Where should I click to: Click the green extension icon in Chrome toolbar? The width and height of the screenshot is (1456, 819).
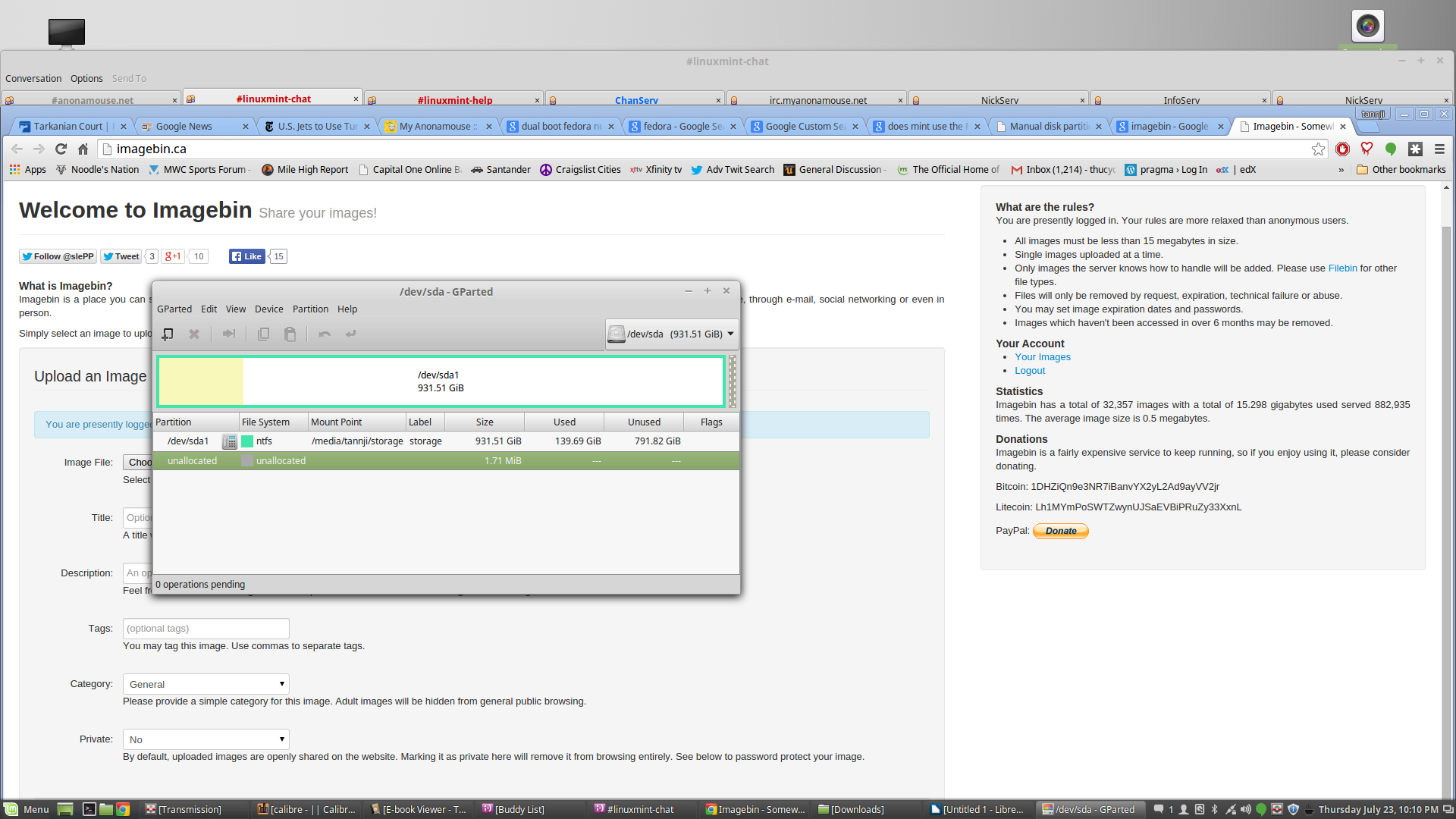[1391, 149]
